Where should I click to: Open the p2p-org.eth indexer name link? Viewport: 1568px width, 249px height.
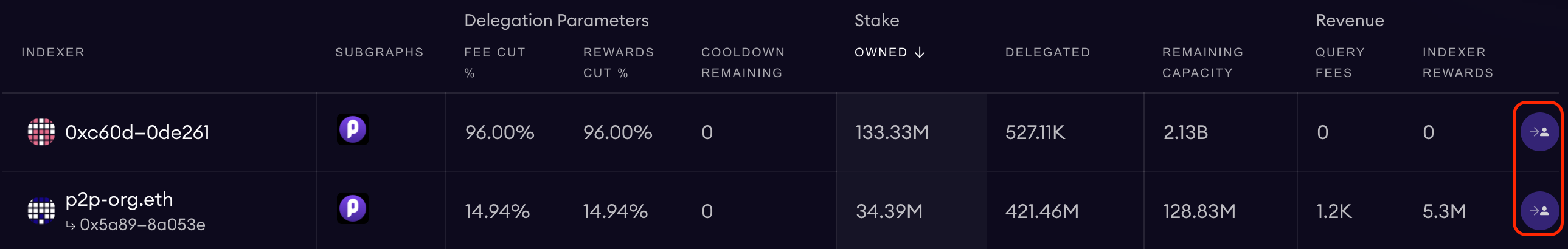coord(119,199)
